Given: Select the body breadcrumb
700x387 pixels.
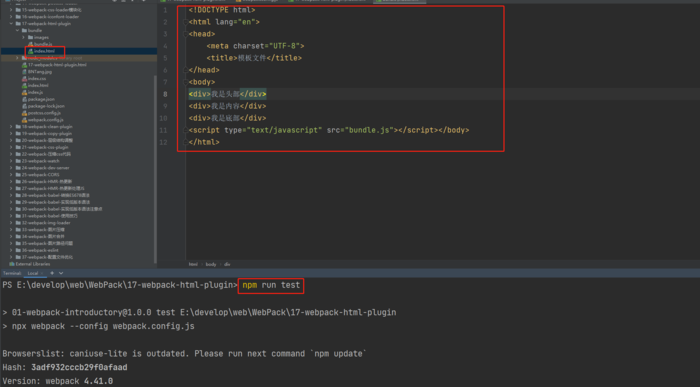Looking at the screenshot, I should pyautogui.click(x=211, y=264).
